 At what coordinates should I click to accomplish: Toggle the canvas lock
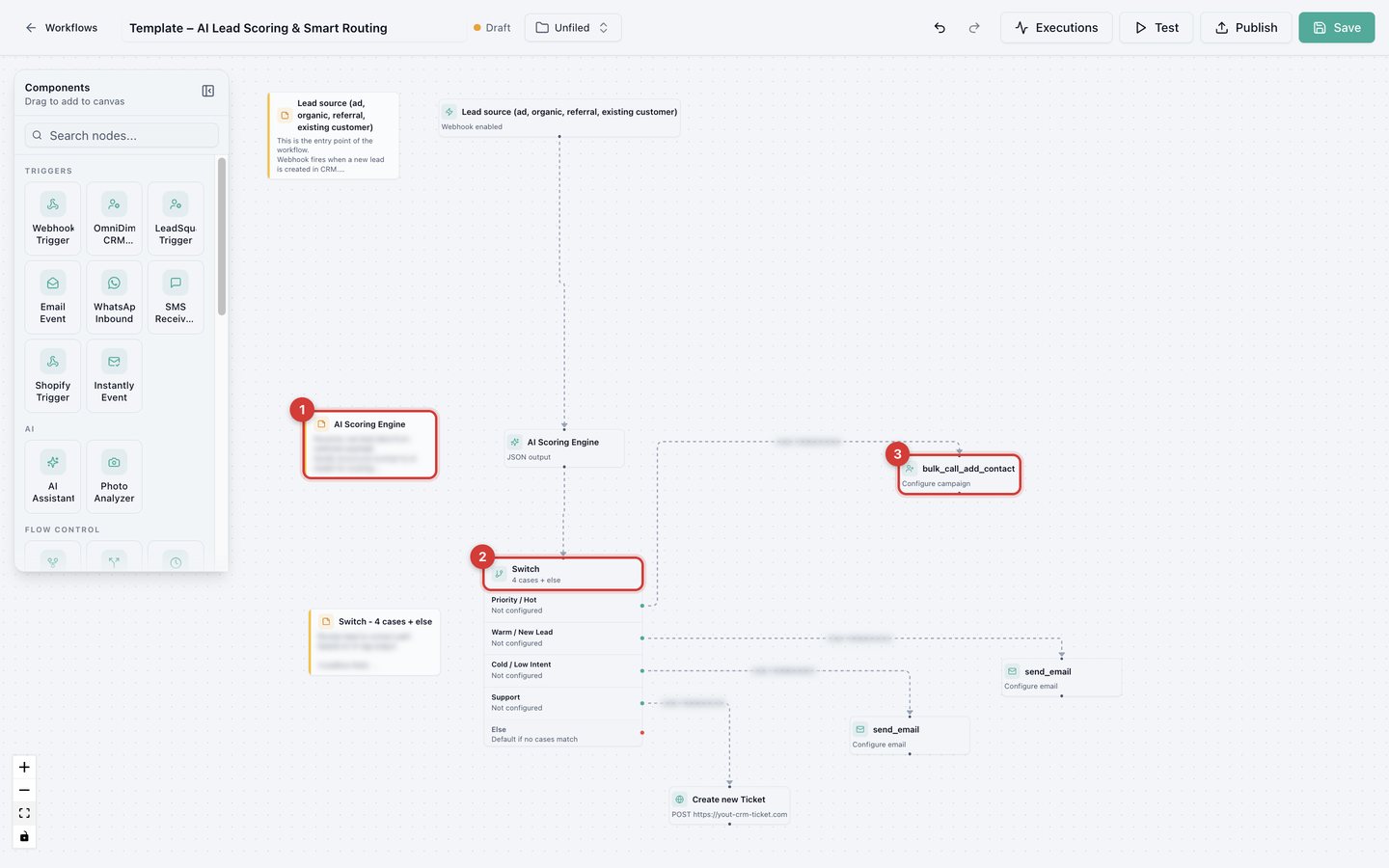pos(24,836)
